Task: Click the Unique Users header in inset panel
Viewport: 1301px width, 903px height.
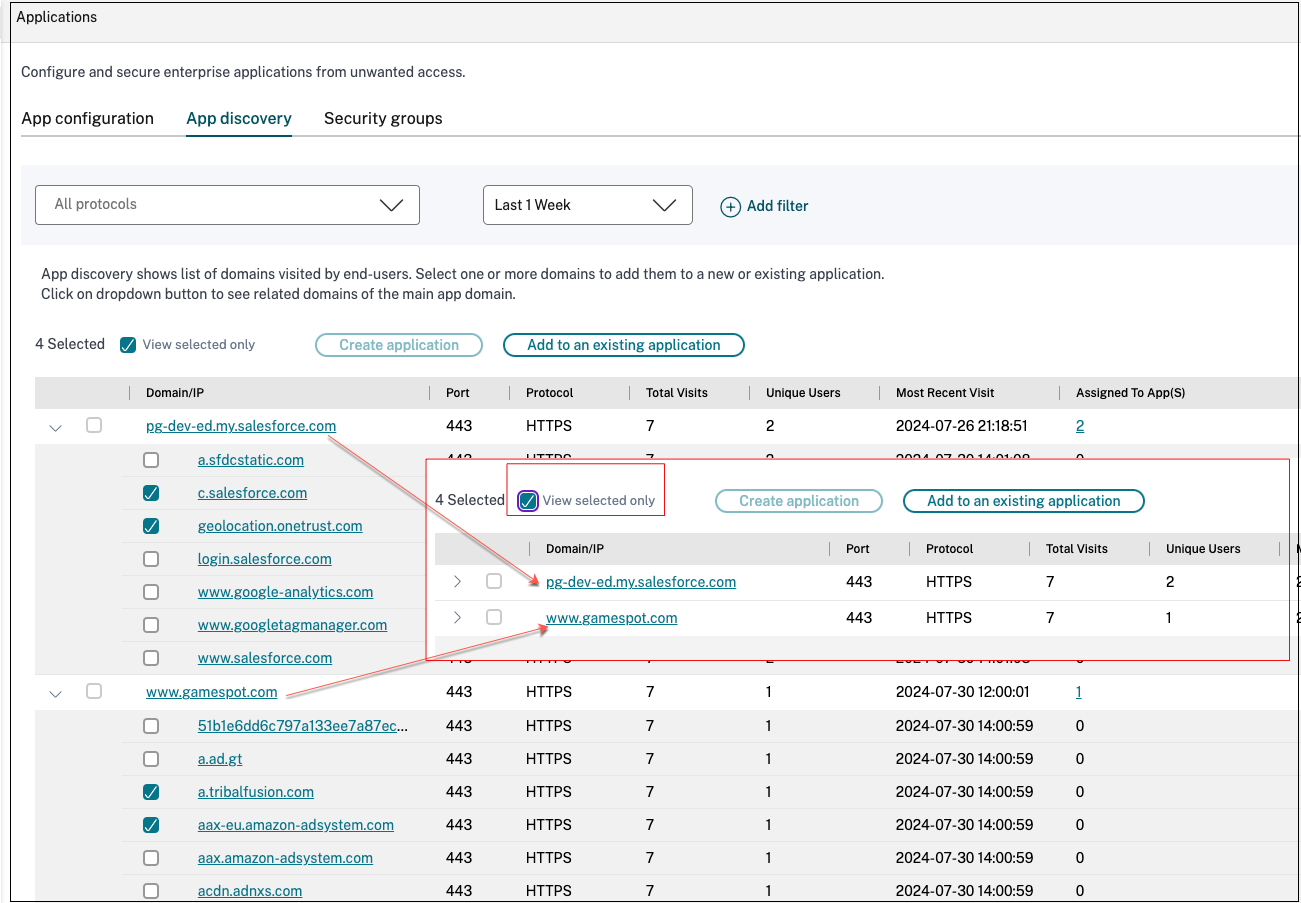Action: [1203, 549]
